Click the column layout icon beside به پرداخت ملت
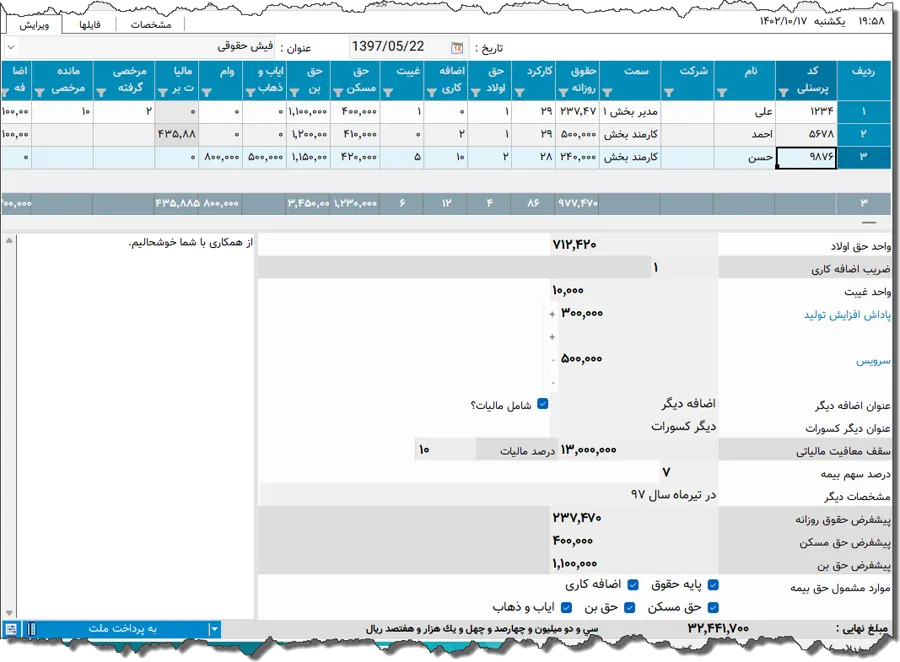The width and height of the screenshot is (900, 662). [31, 629]
